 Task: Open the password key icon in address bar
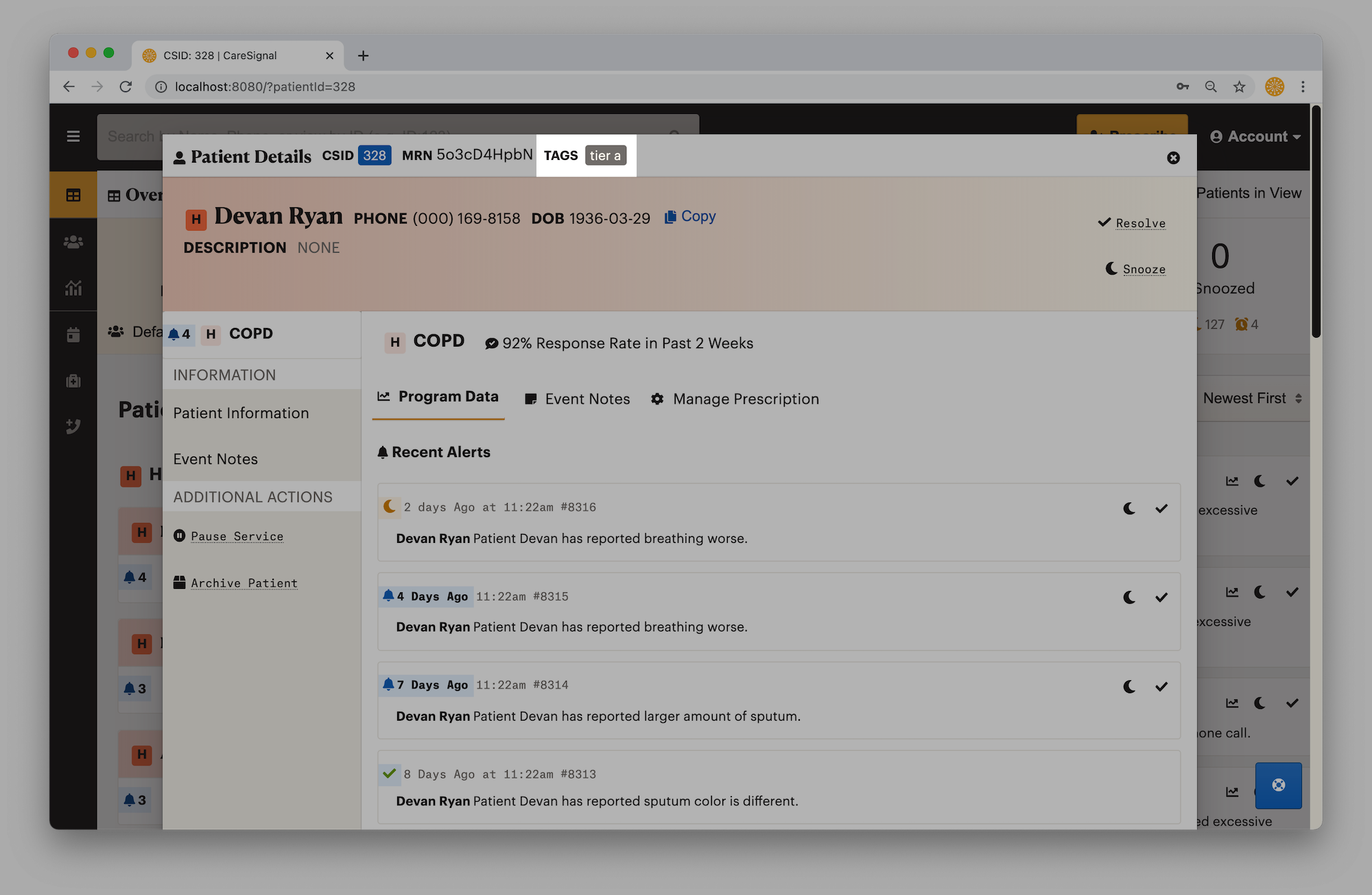pos(1183,86)
